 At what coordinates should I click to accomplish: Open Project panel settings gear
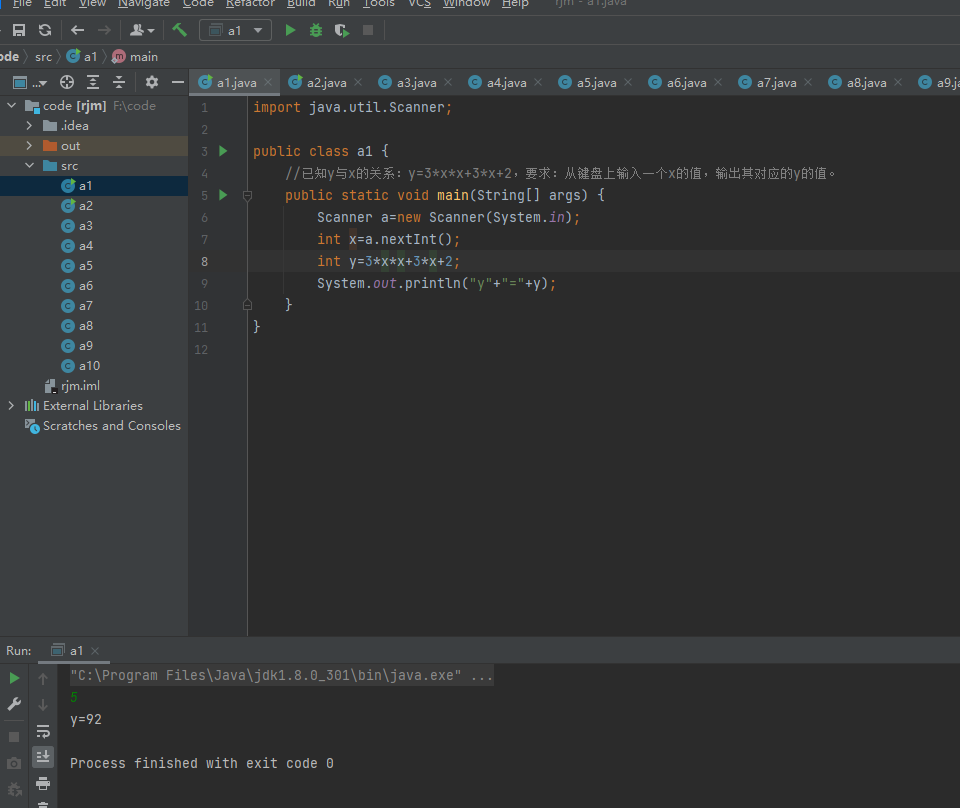click(x=152, y=82)
